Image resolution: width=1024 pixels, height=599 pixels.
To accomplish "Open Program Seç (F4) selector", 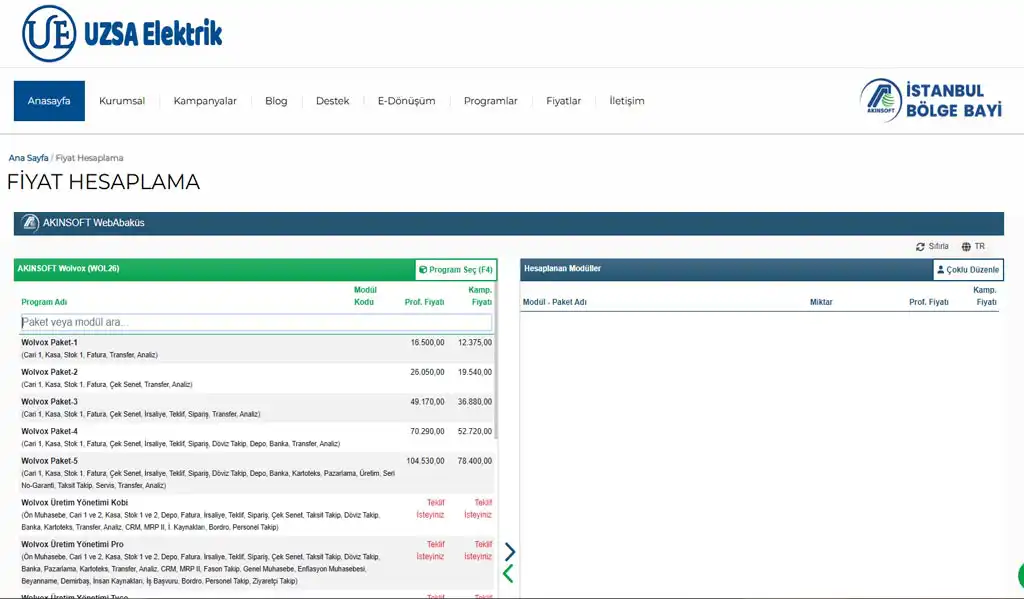I will coord(456,270).
